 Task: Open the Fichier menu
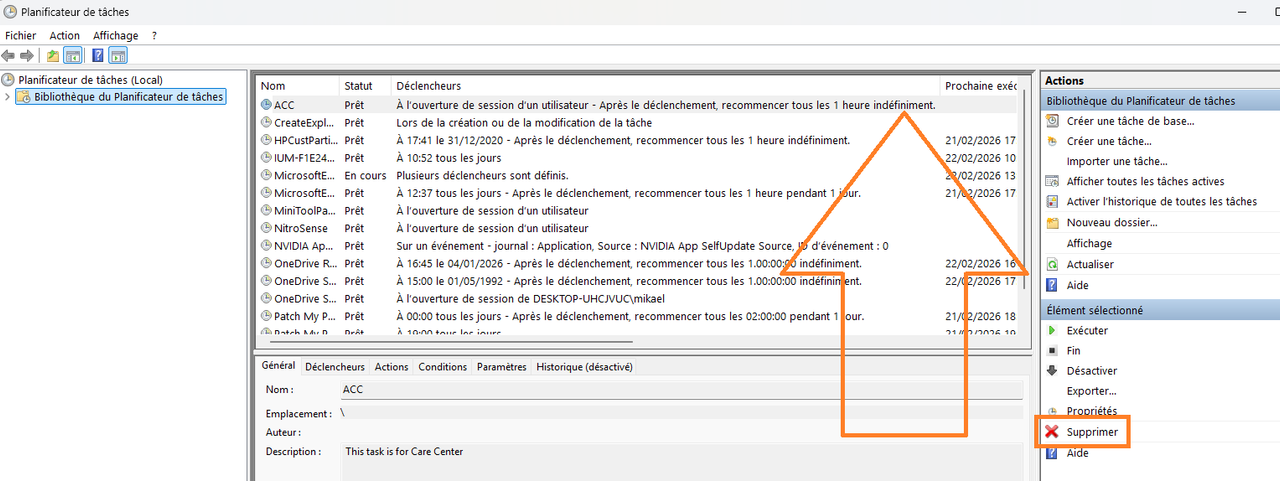click(x=20, y=36)
